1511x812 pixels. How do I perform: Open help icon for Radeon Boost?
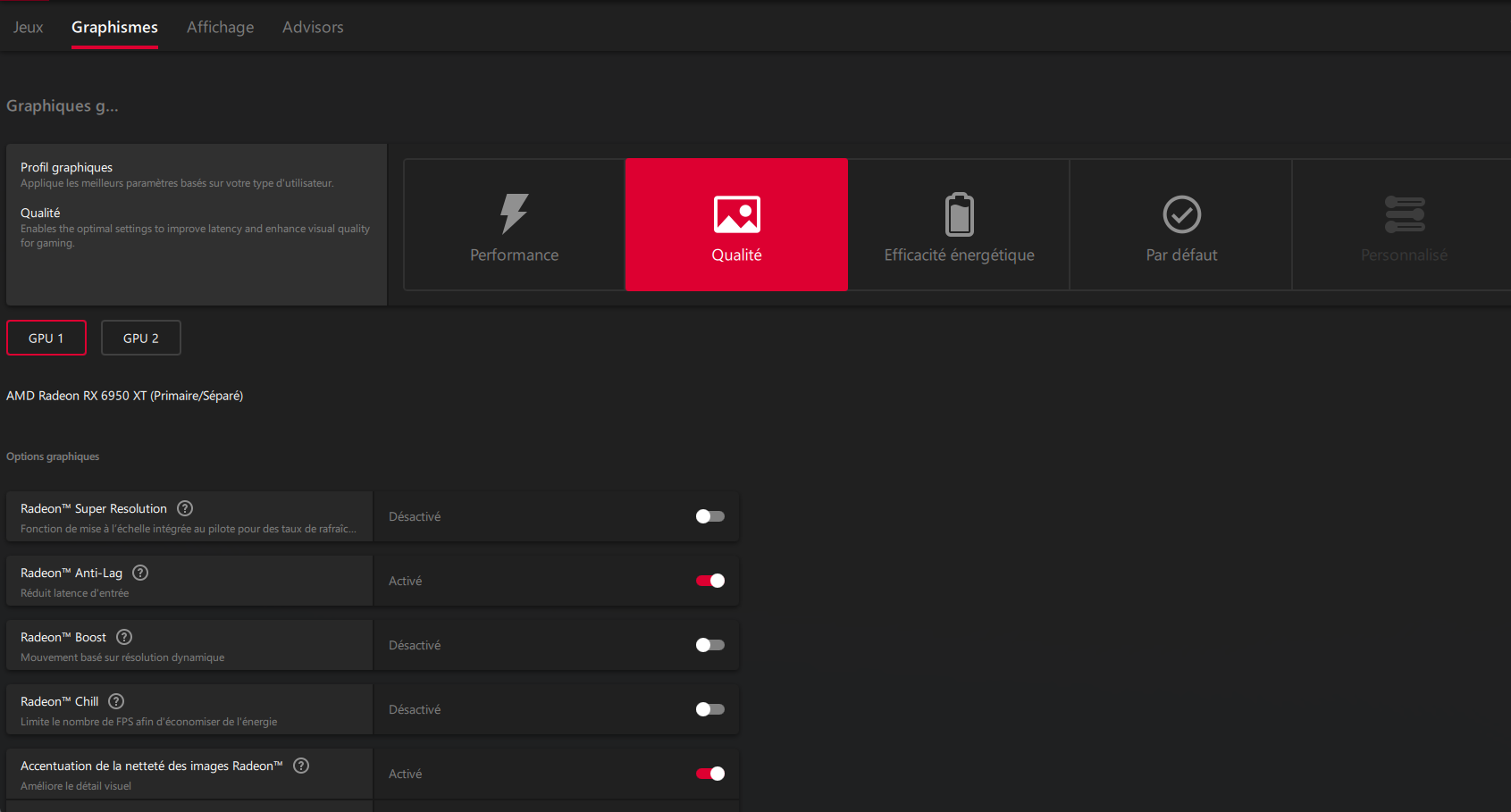coord(124,637)
